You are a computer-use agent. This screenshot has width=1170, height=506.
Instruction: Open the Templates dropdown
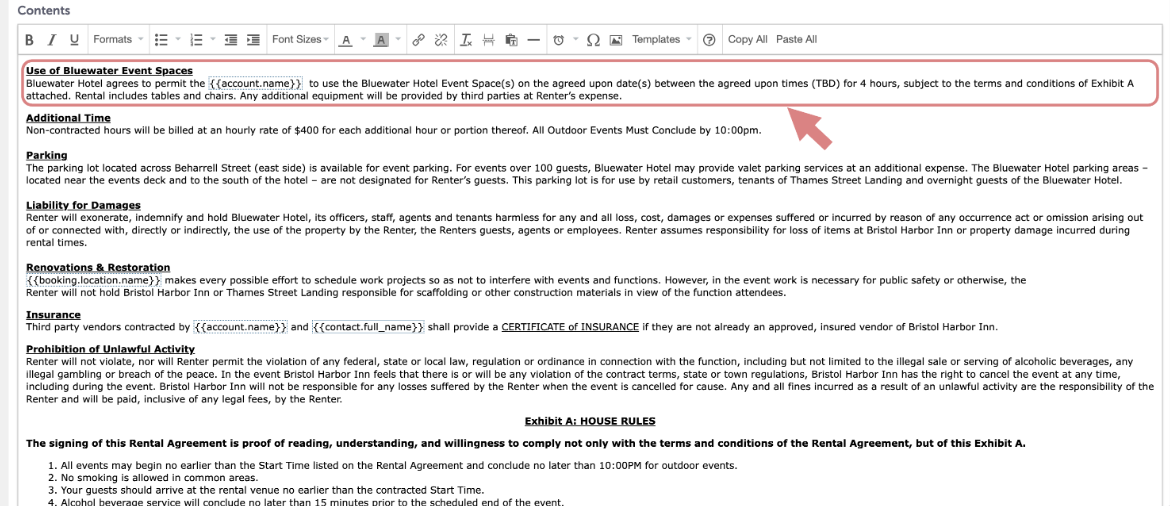pyautogui.click(x=662, y=40)
